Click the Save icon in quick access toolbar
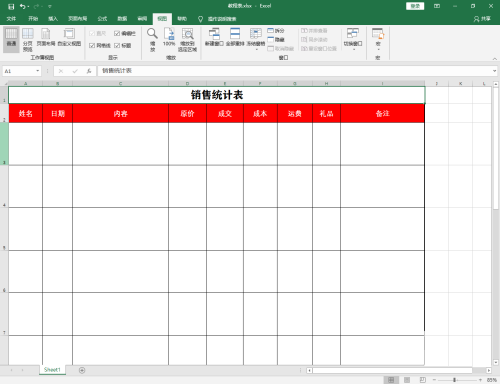The width and height of the screenshot is (500, 384). click(11, 6)
